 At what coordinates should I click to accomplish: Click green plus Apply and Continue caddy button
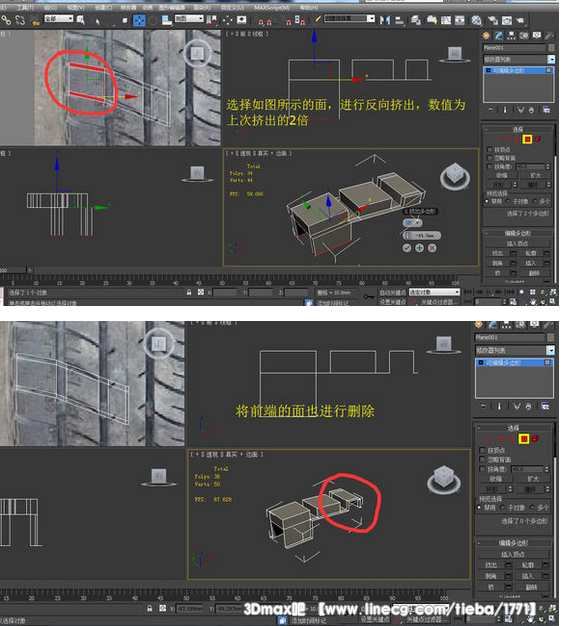click(x=419, y=248)
